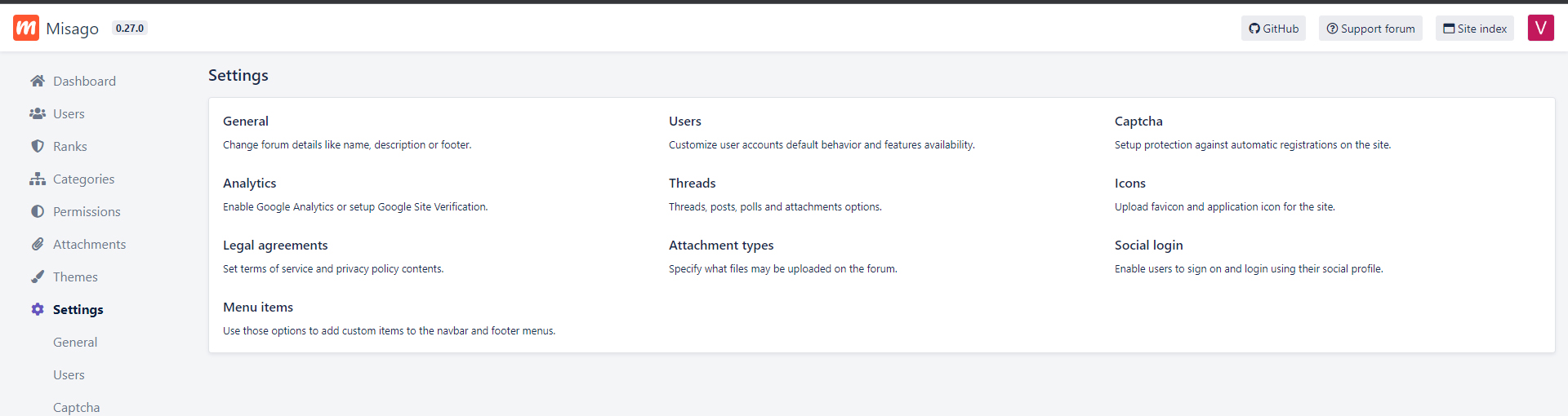
Task: Open the user avatar menu
Action: point(1540,28)
